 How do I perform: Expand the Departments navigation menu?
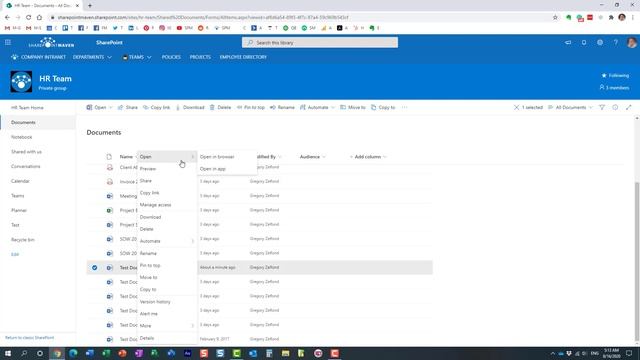[92, 57]
